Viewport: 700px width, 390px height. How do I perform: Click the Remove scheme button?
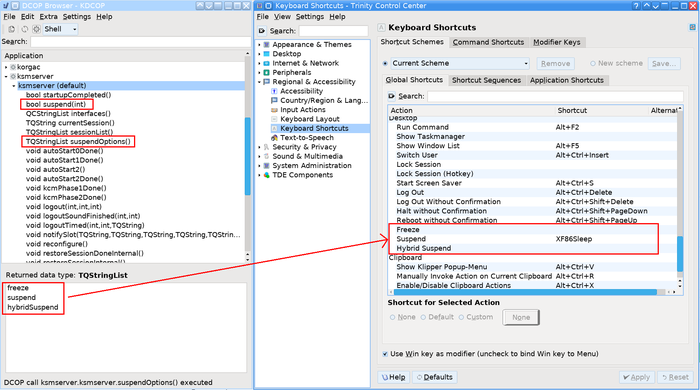pyautogui.click(x=555, y=63)
